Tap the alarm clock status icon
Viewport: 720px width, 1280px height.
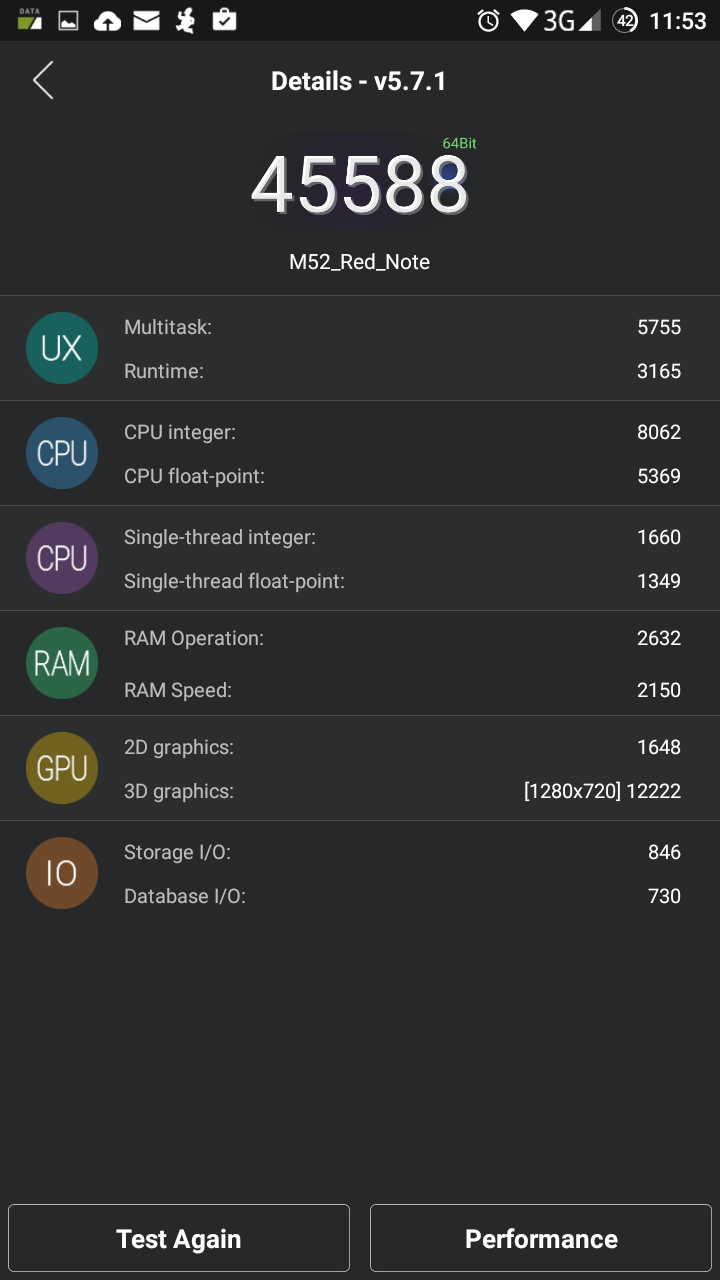[488, 20]
